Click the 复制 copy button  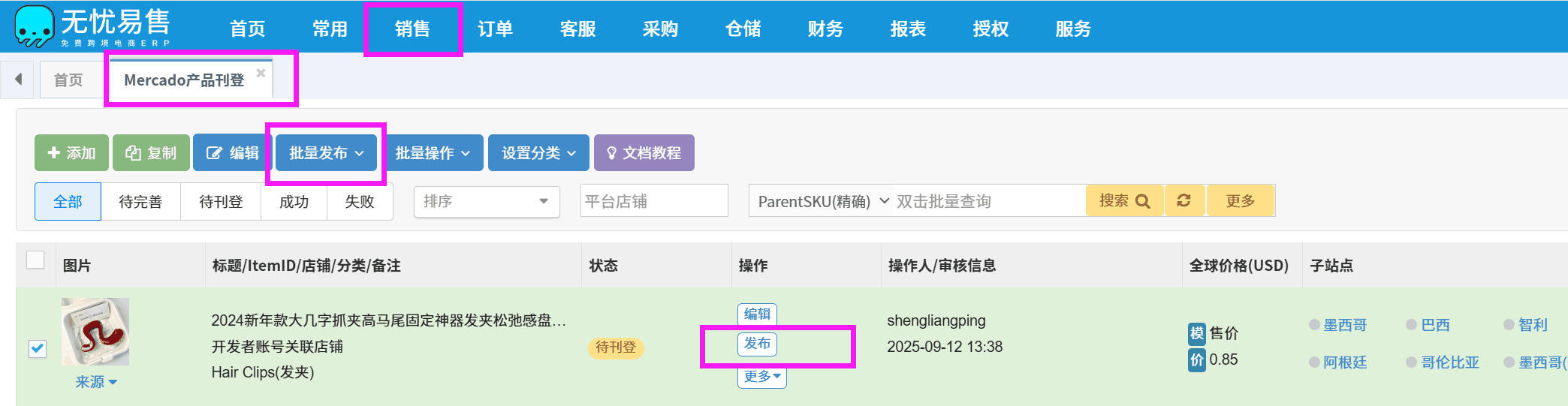point(151,153)
